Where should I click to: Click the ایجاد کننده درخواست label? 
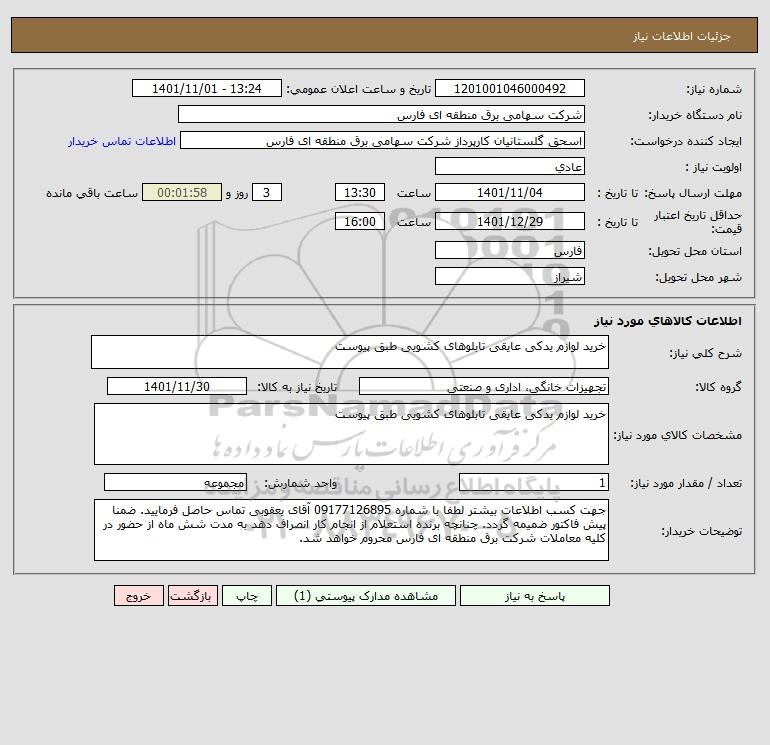pyautogui.click(x=686, y=141)
